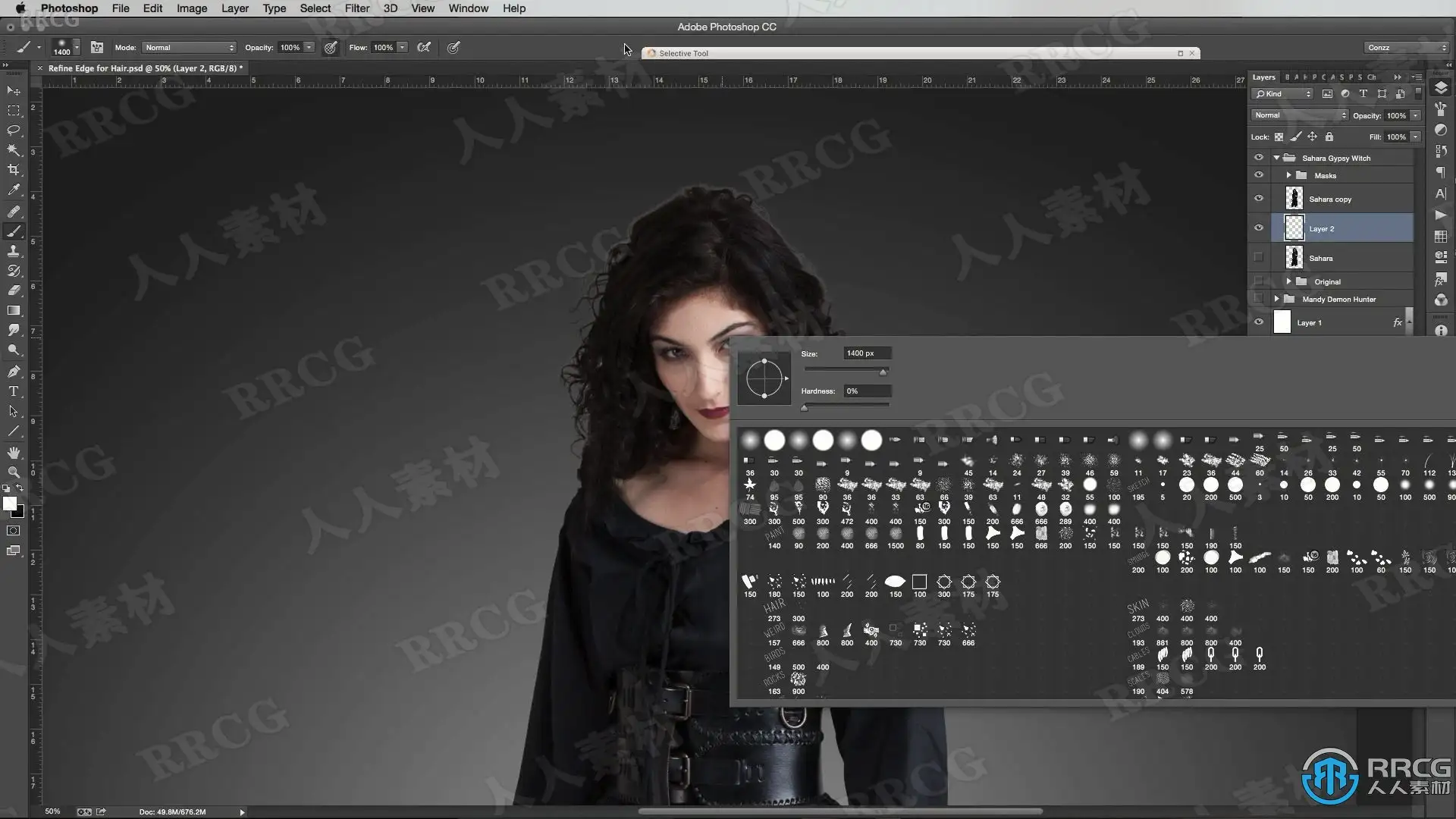The height and width of the screenshot is (819, 1456).
Task: Expand the Mandy Demon Hunter group
Action: [x=1277, y=299]
